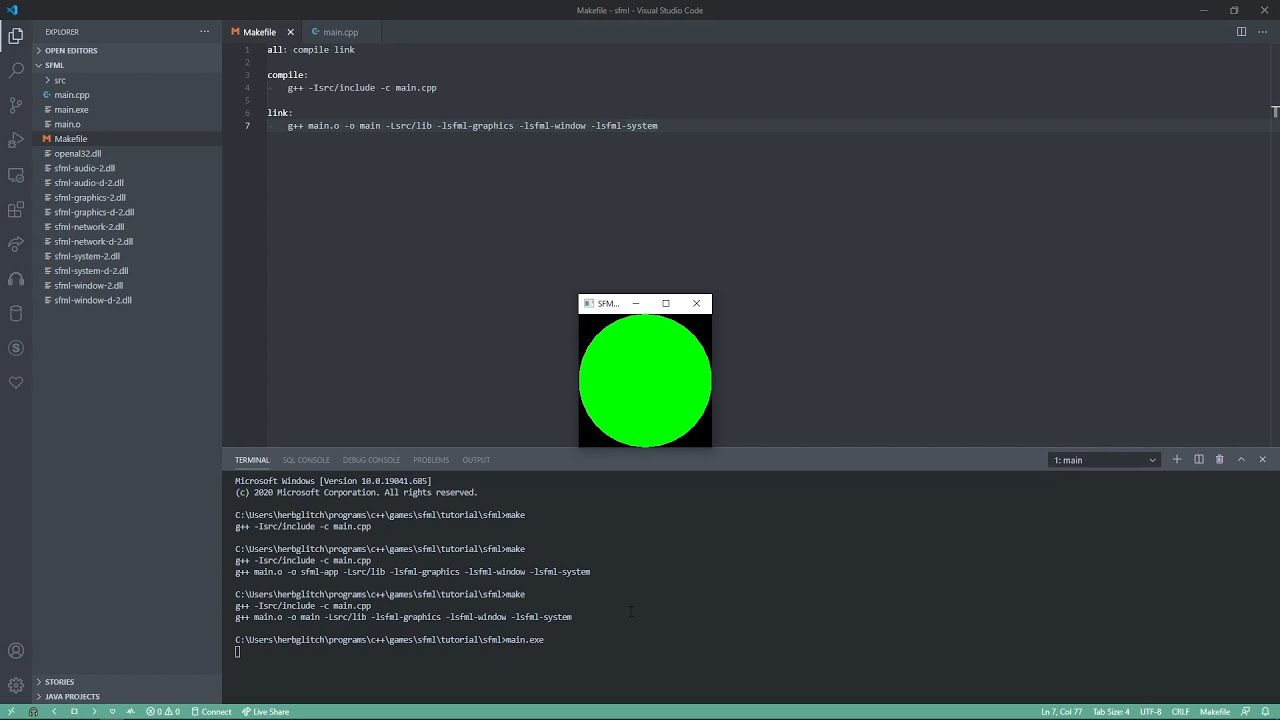Switch to the SQL Console panel tab
This screenshot has width=1280, height=720.
(x=306, y=460)
